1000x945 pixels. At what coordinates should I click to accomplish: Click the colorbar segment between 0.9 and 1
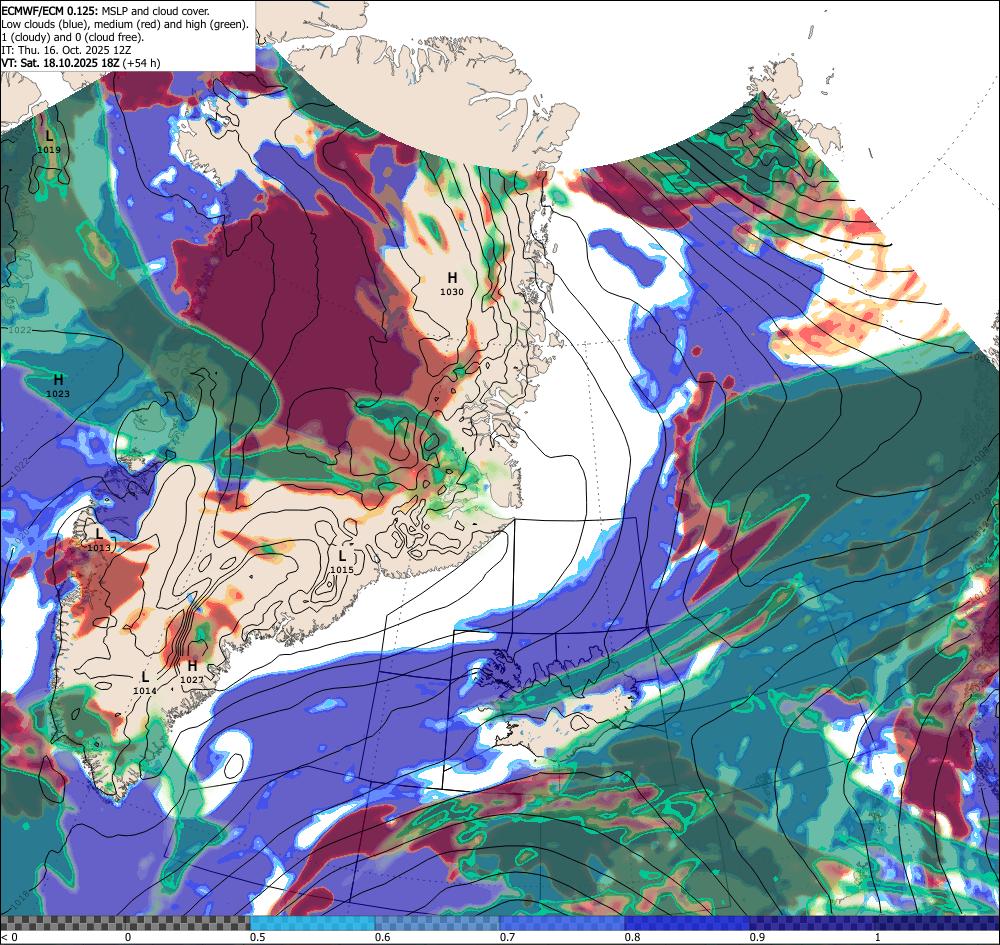pyautogui.click(x=812, y=923)
